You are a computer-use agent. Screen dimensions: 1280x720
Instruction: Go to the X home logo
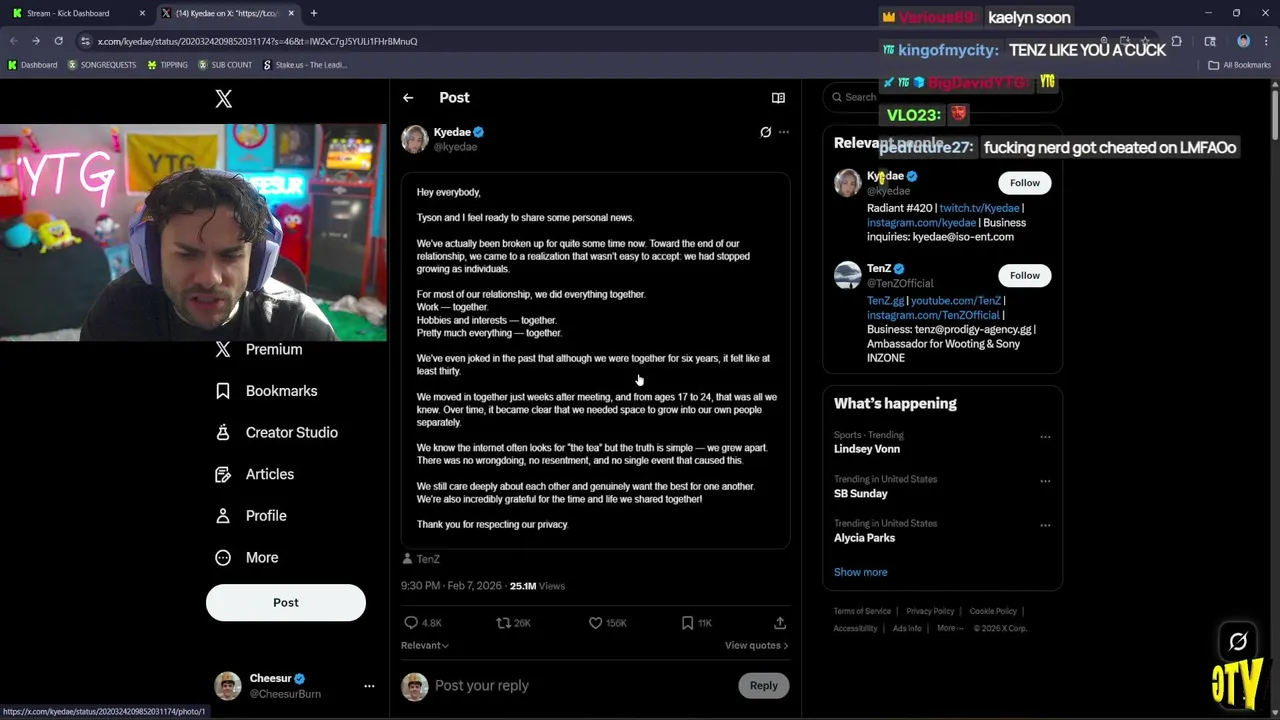coord(224,98)
